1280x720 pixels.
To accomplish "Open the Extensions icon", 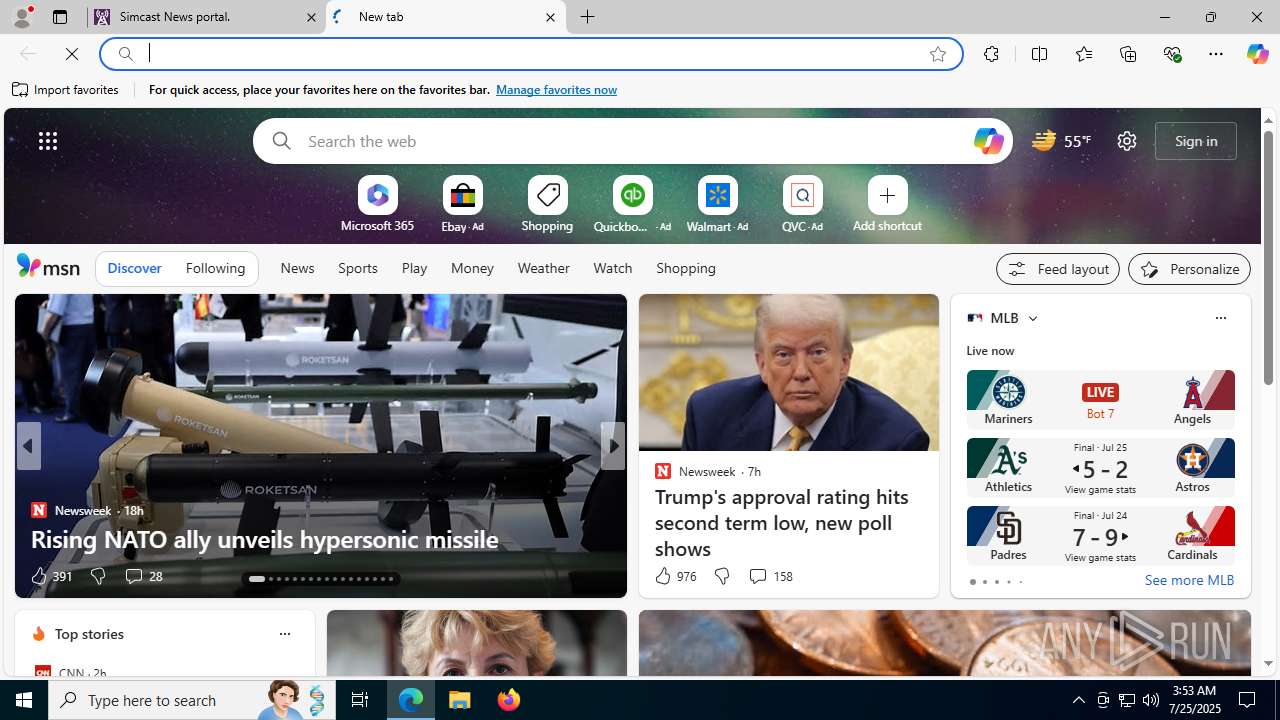I will tap(991, 54).
